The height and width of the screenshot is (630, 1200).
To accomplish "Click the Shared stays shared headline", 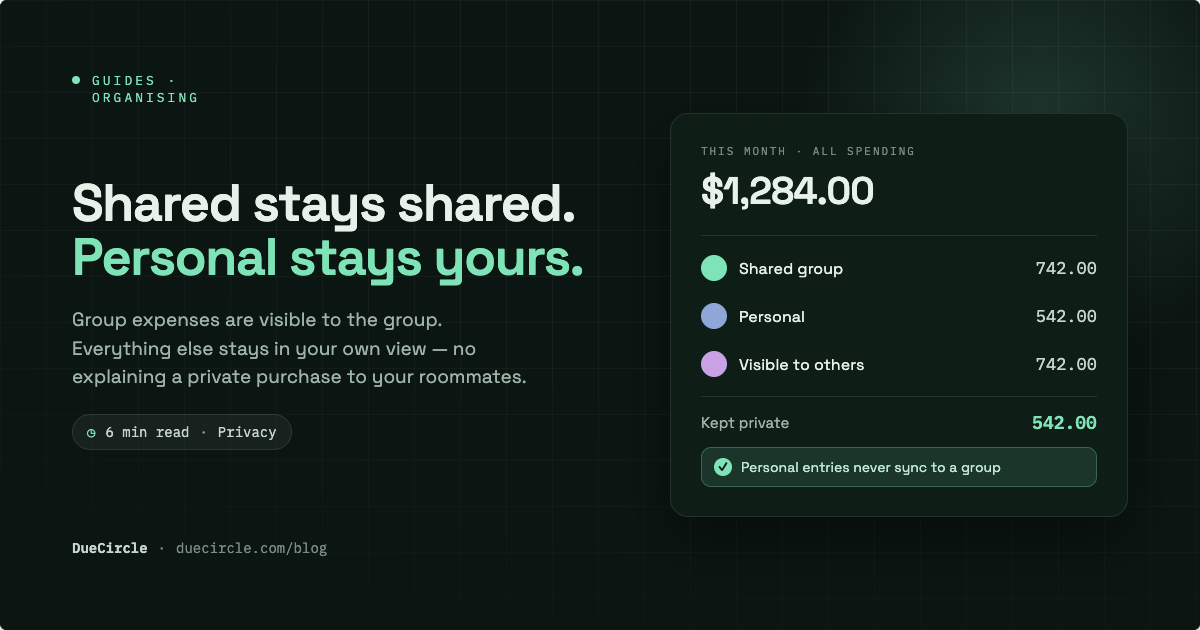I will [324, 204].
